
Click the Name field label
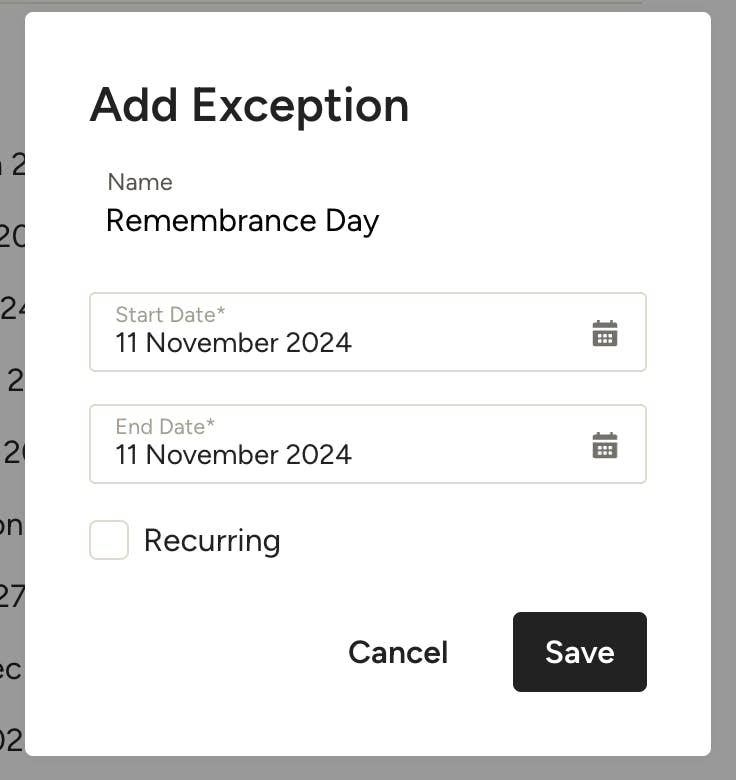[140, 182]
